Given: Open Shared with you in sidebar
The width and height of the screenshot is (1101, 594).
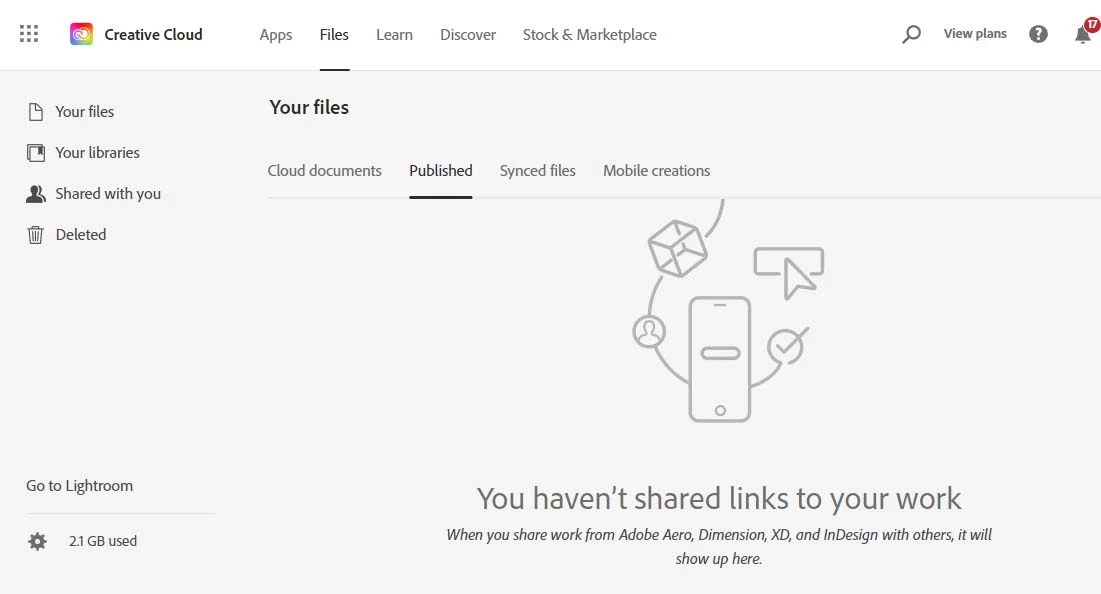Looking at the screenshot, I should click(108, 194).
